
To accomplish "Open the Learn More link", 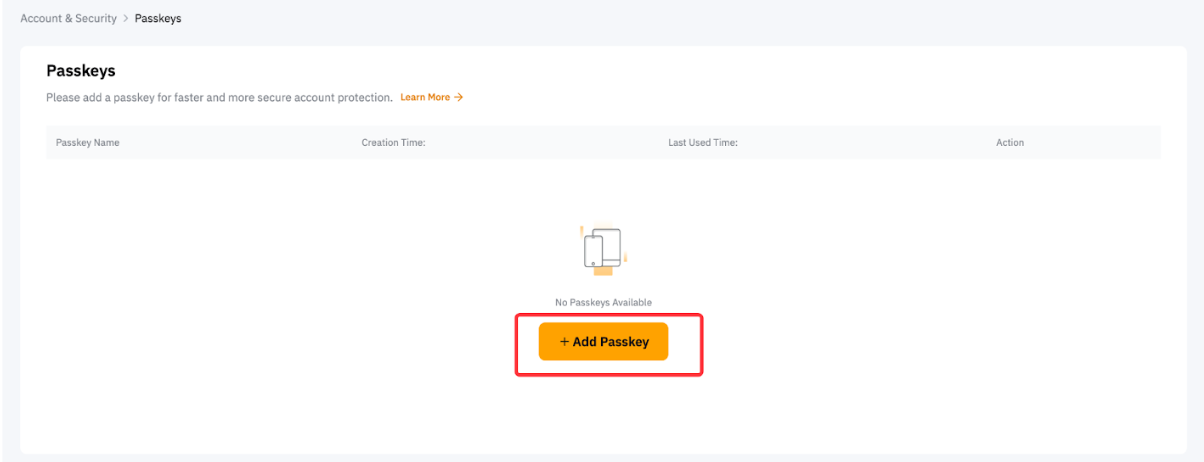I will point(425,97).
